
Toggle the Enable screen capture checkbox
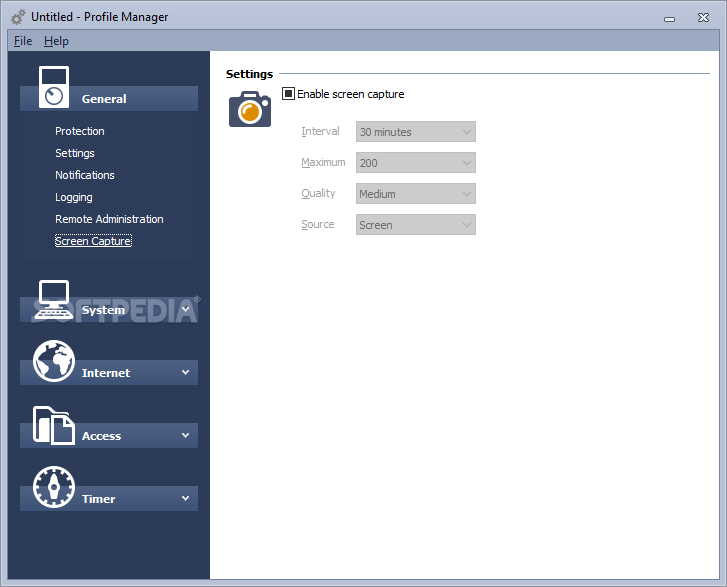(x=288, y=94)
